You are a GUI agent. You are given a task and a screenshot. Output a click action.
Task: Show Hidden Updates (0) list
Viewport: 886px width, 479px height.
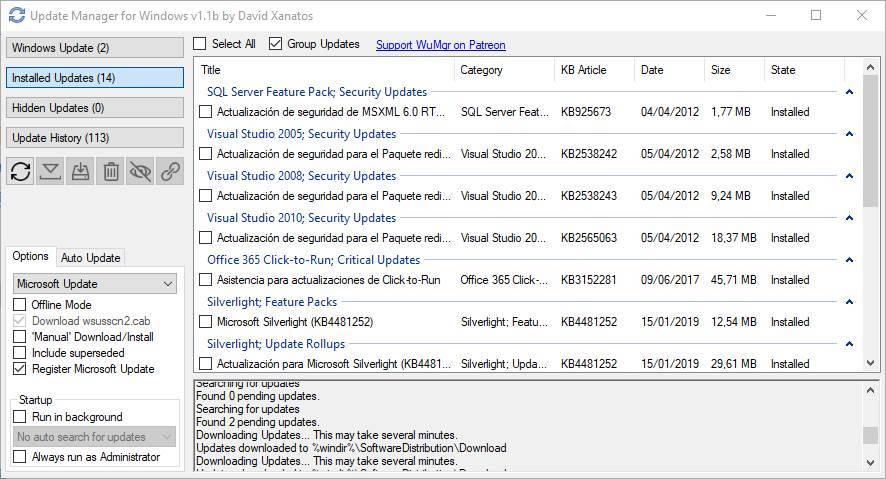(95, 107)
